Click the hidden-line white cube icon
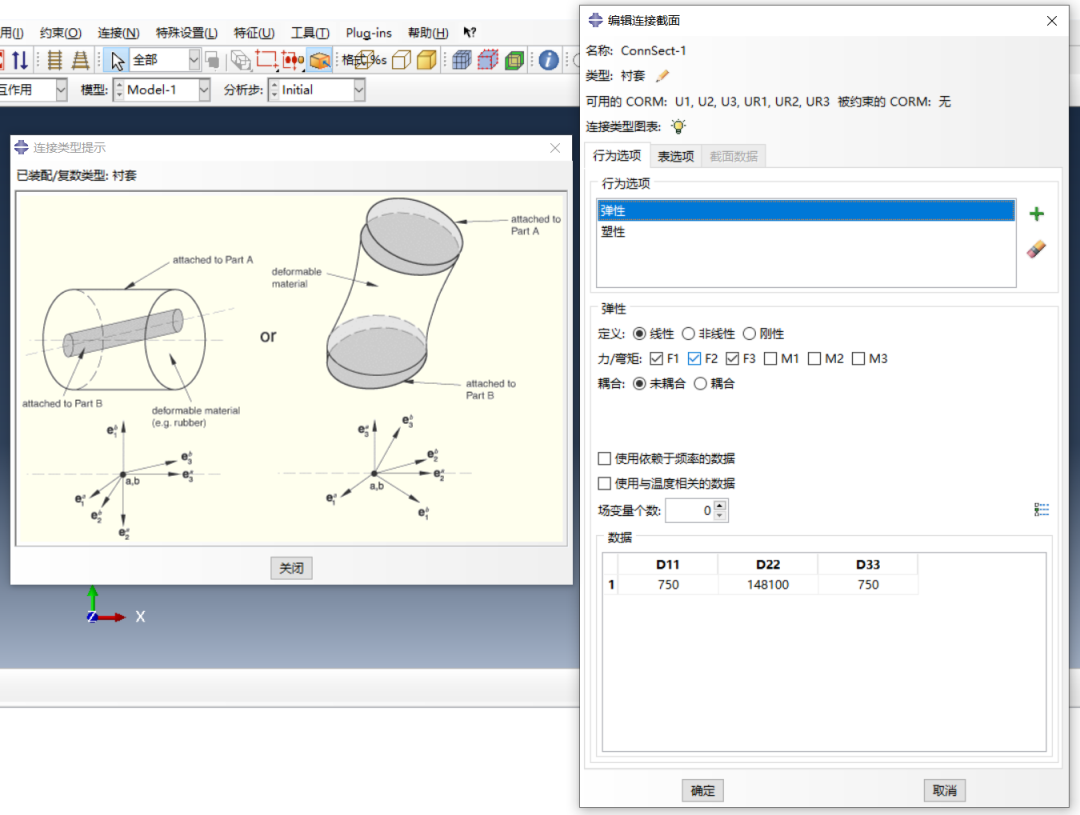 pyautogui.click(x=402, y=61)
